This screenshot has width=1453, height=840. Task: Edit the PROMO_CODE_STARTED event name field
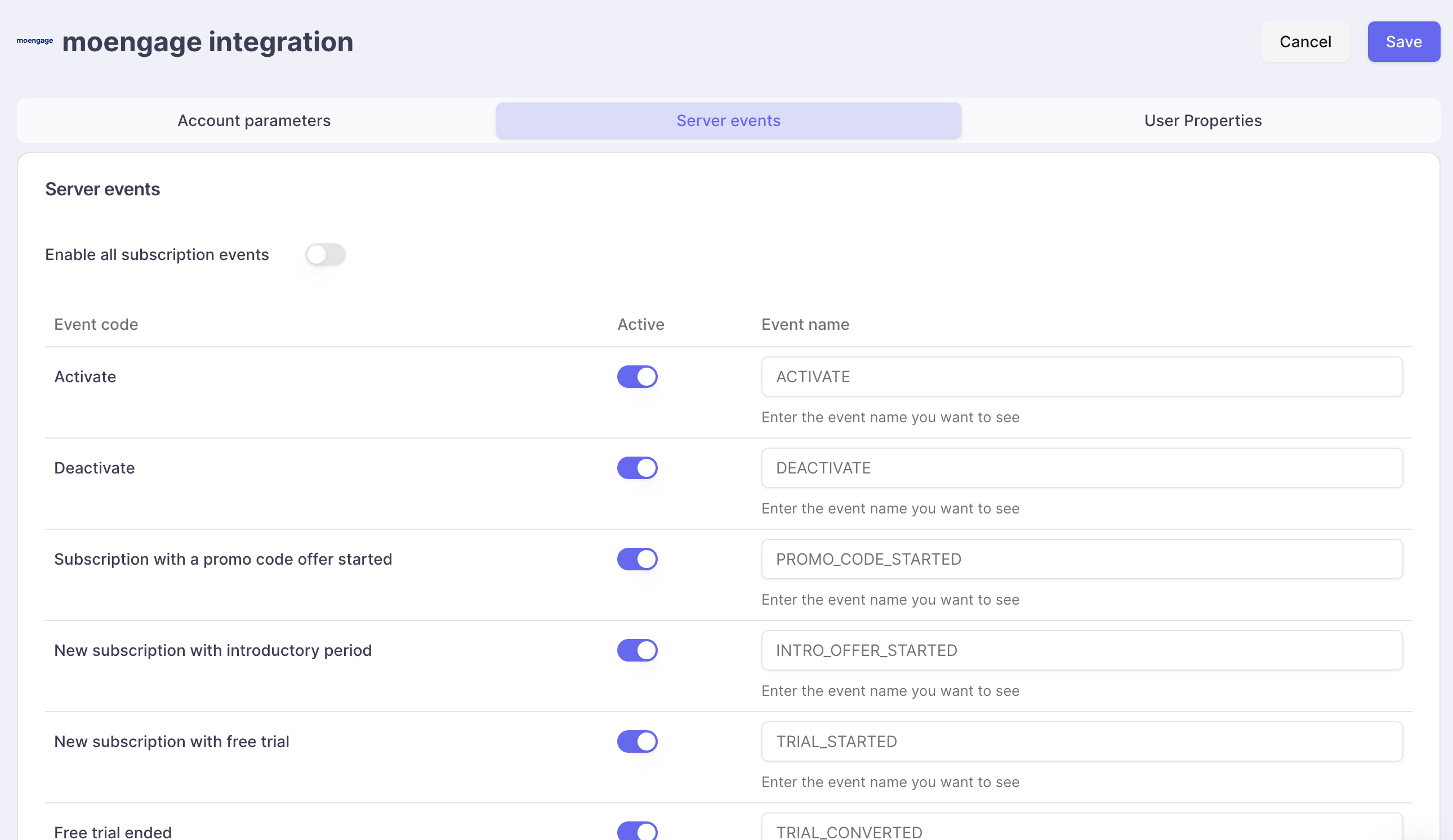[x=1082, y=558]
